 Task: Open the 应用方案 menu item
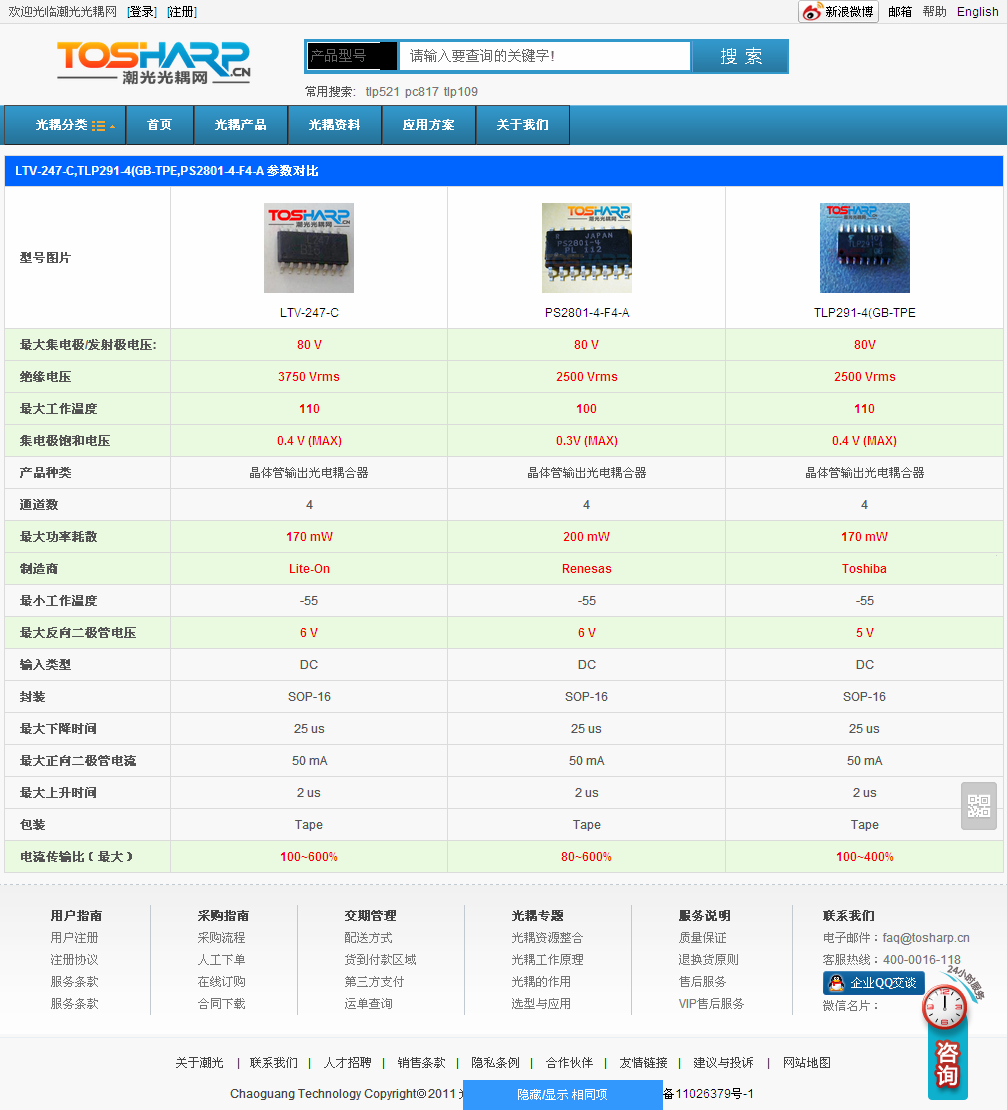point(429,125)
